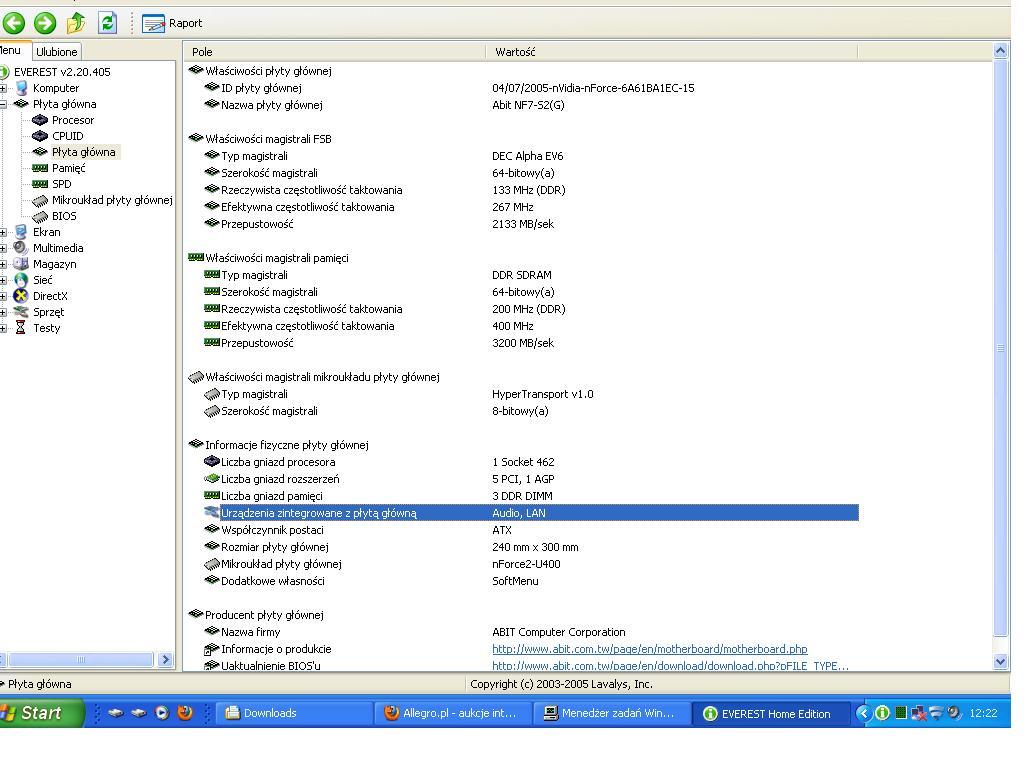The width and height of the screenshot is (1024, 768).
Task: Click the Up level arrow toolbar icon
Action: (76, 23)
